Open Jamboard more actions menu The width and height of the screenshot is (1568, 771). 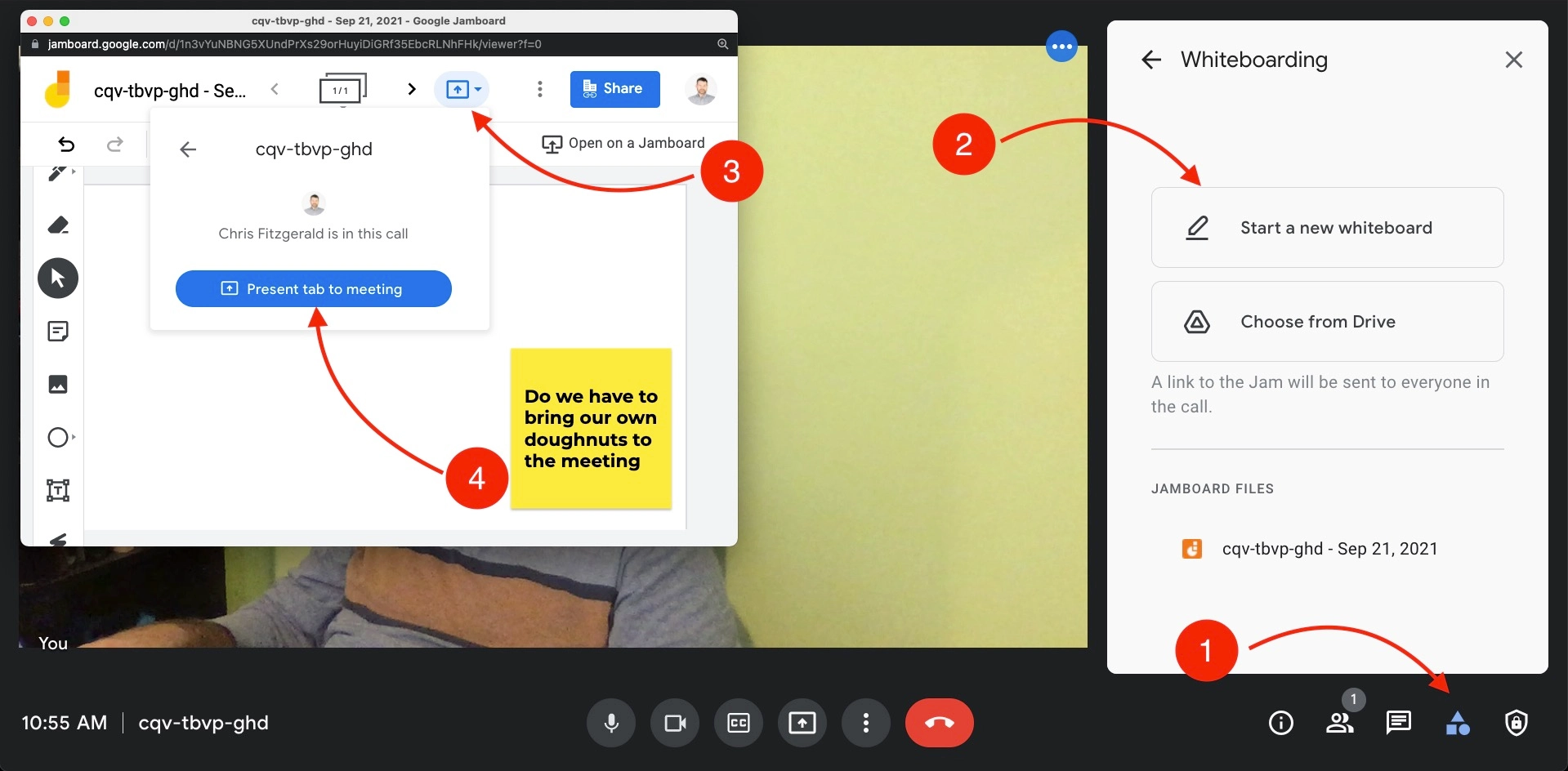(x=539, y=89)
